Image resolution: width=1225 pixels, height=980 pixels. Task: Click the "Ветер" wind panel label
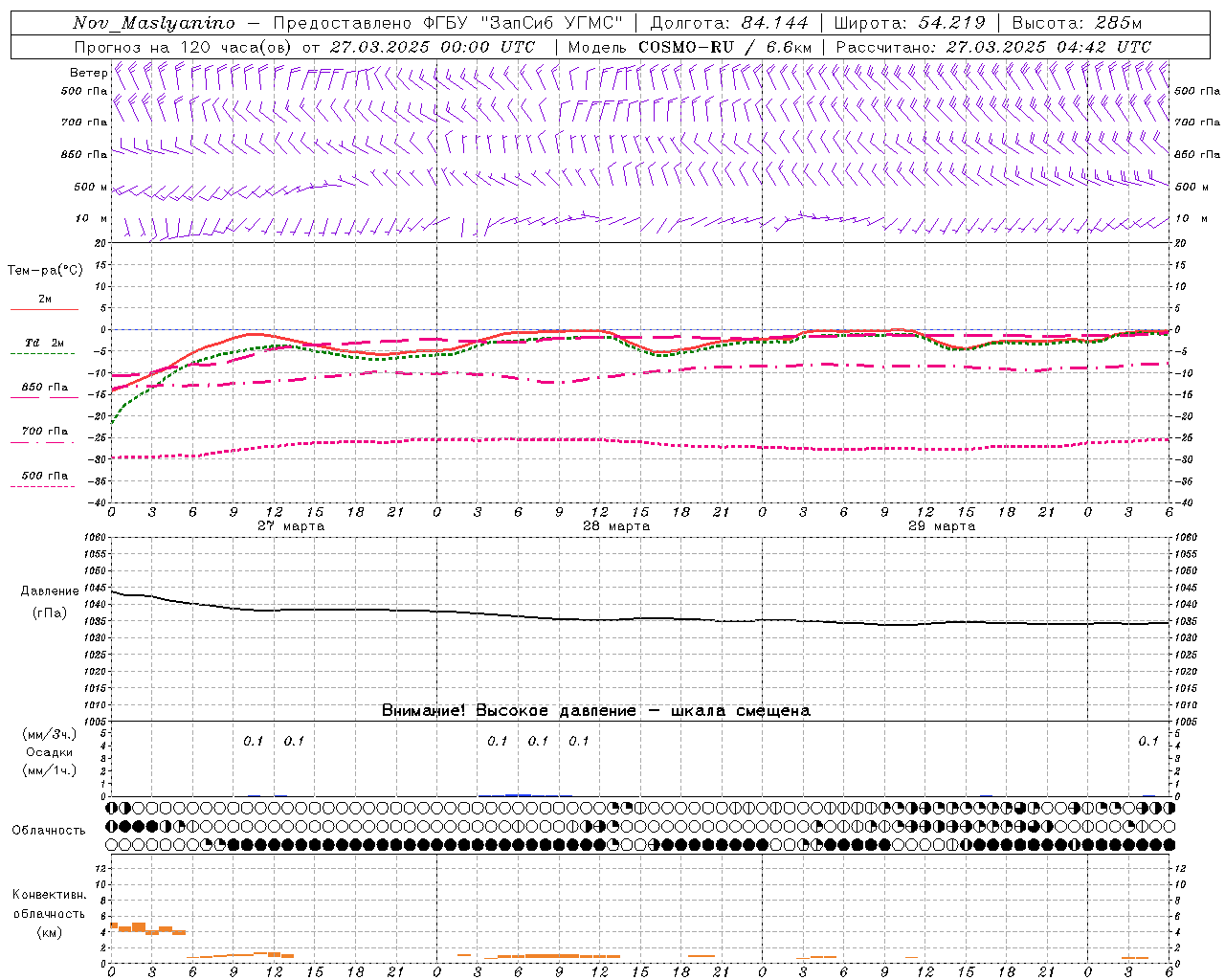click(x=89, y=73)
